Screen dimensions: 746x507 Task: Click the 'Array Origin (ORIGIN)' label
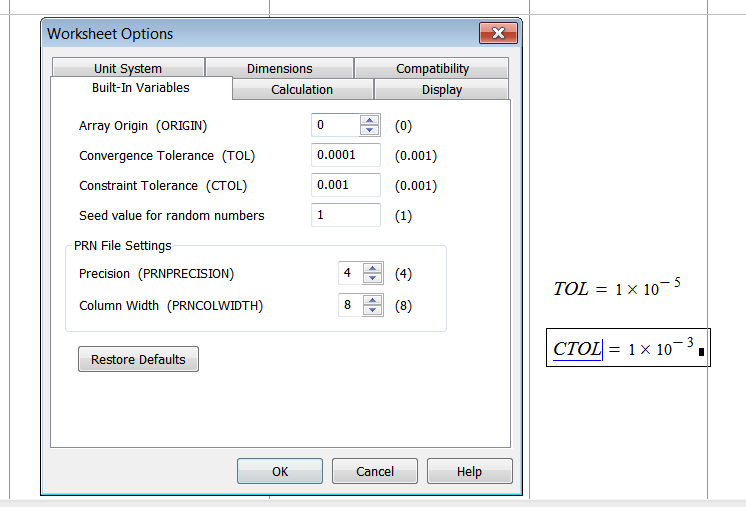coord(143,126)
